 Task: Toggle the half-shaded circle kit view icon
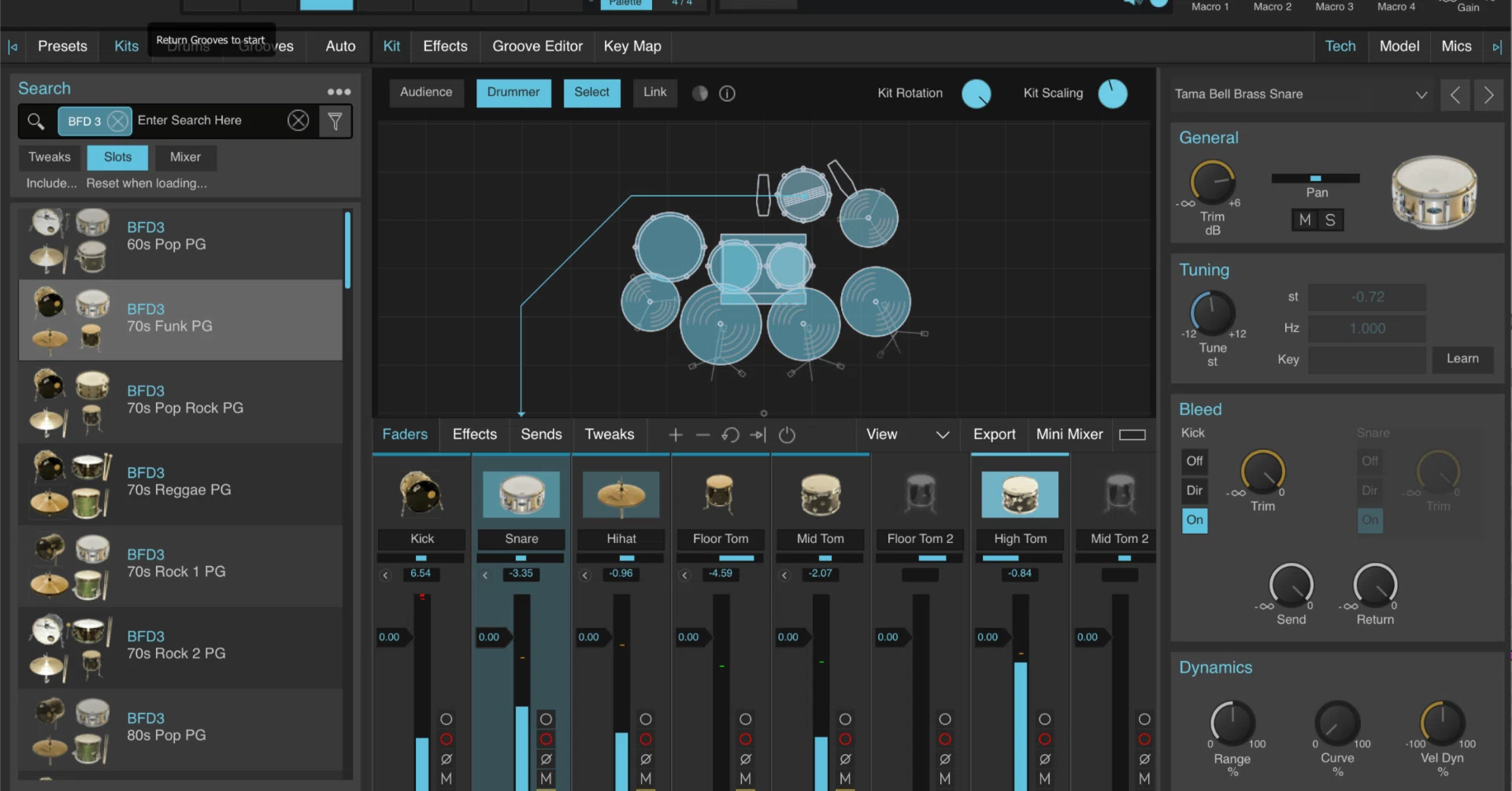(700, 94)
